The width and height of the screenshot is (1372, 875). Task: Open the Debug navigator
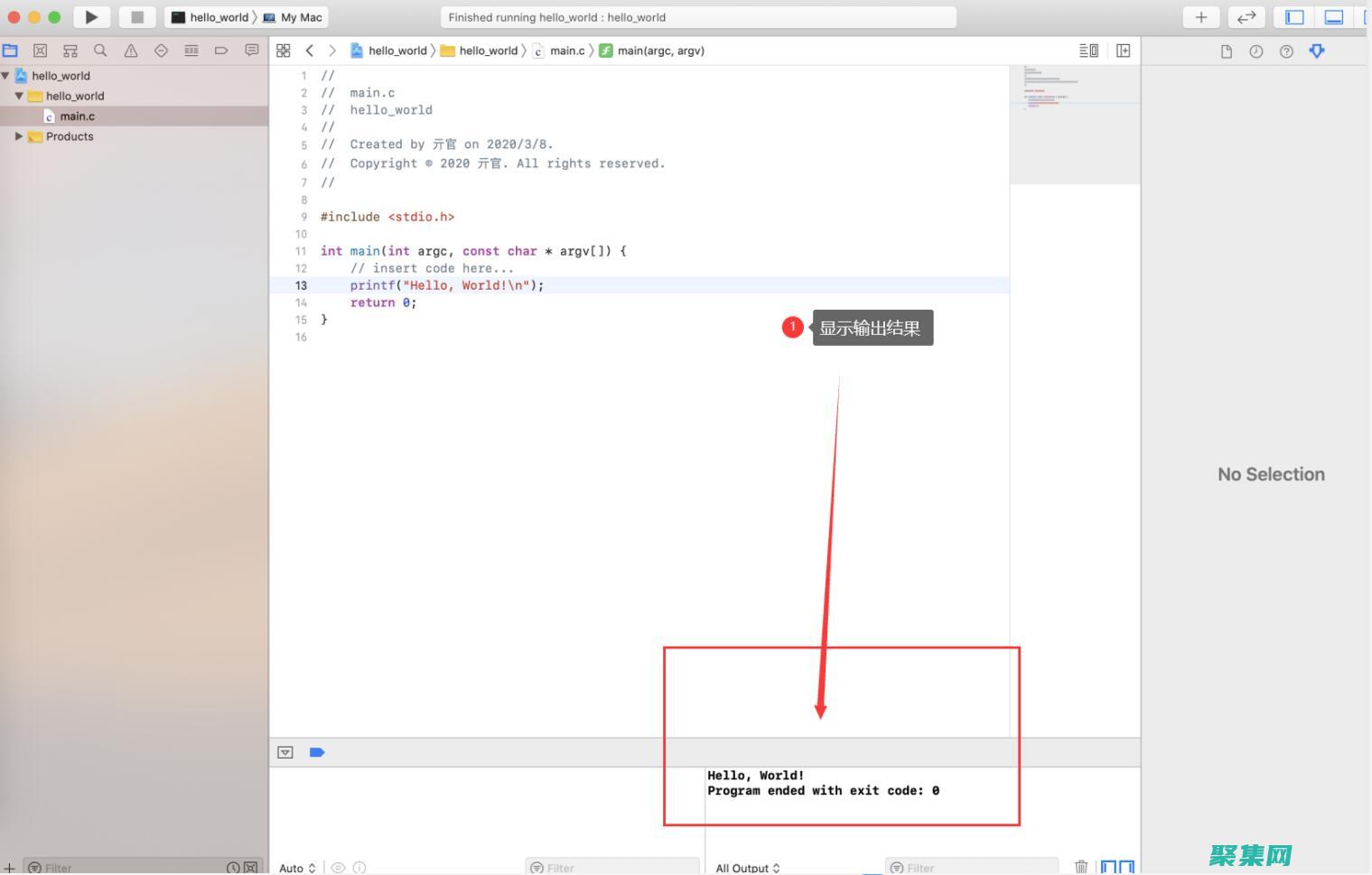(x=191, y=50)
